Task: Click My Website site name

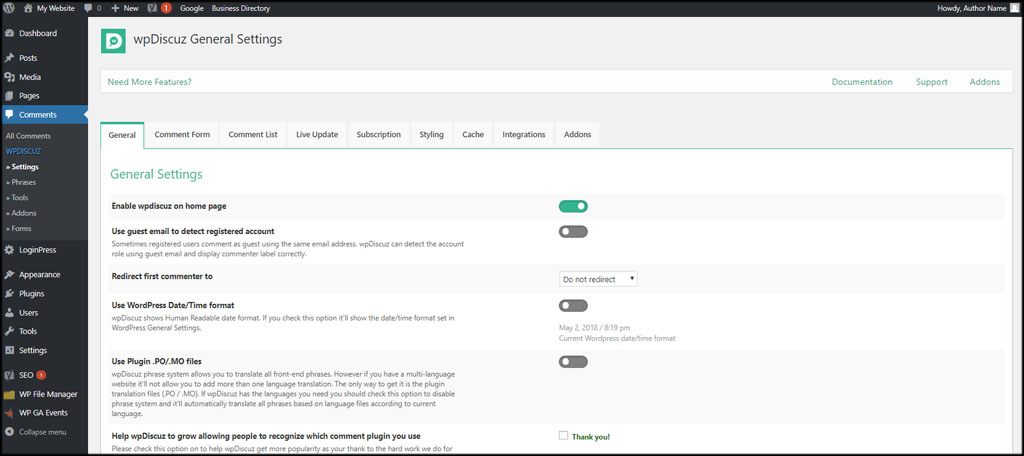Action: pyautogui.click(x=56, y=8)
